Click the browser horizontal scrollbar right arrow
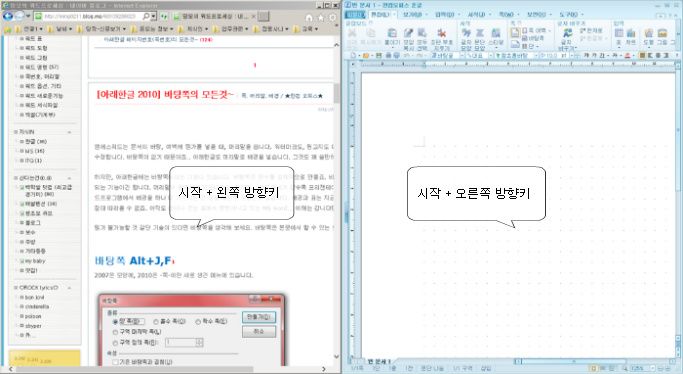The height and width of the screenshot is (374, 683). pyautogui.click(x=324, y=369)
